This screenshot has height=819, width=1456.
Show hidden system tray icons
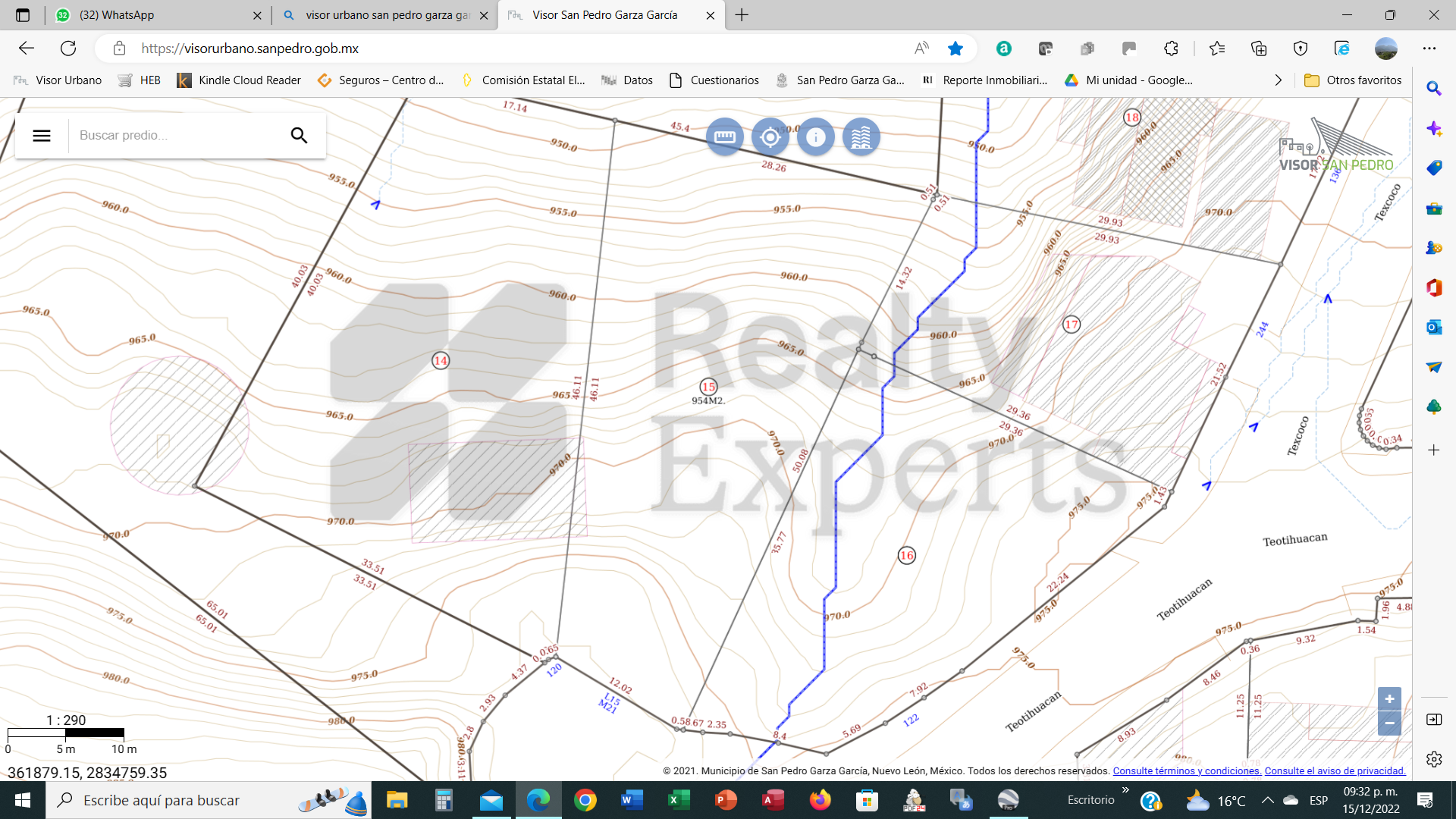[x=1267, y=800]
